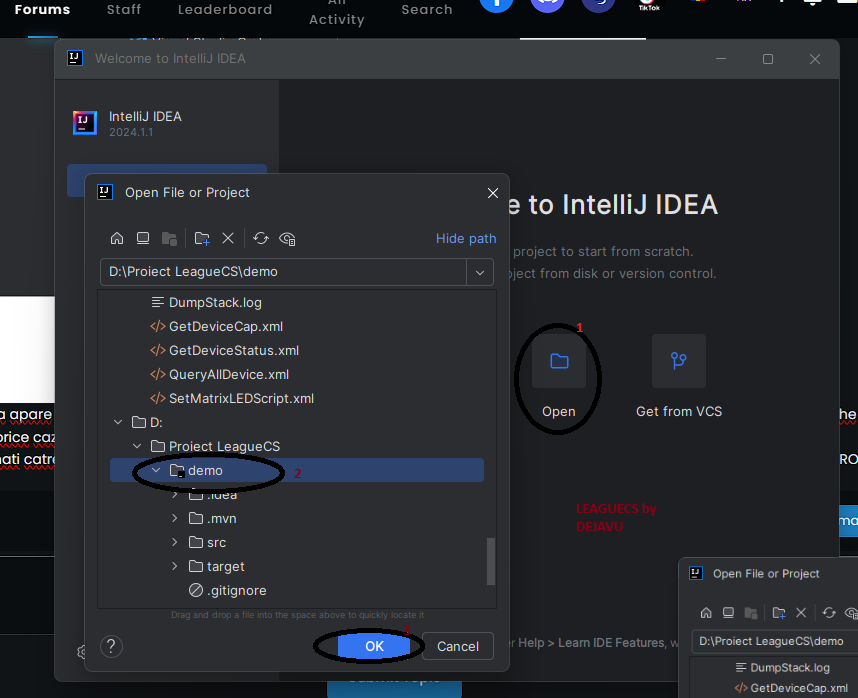Viewport: 858px width, 698px height.
Task: Expand the target folder
Action: point(175,566)
